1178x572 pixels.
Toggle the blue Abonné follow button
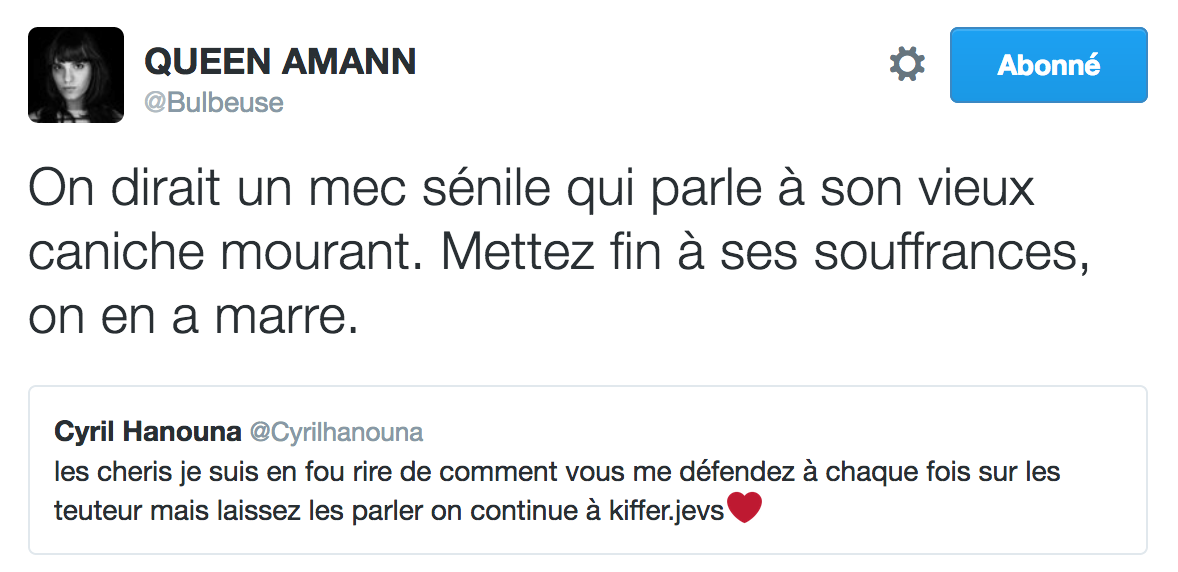click(x=1048, y=66)
